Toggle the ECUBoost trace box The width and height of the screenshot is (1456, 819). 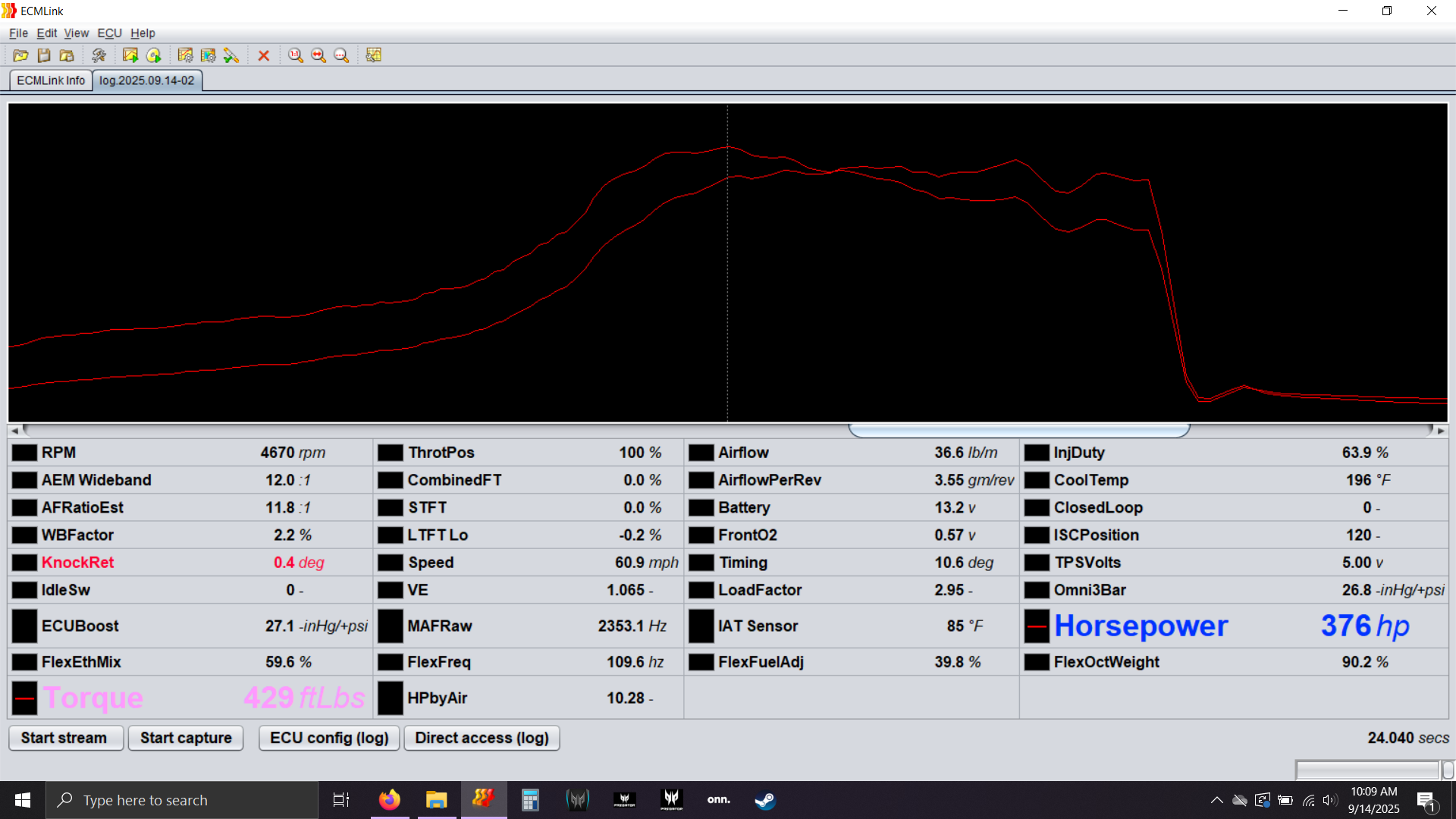[24, 626]
